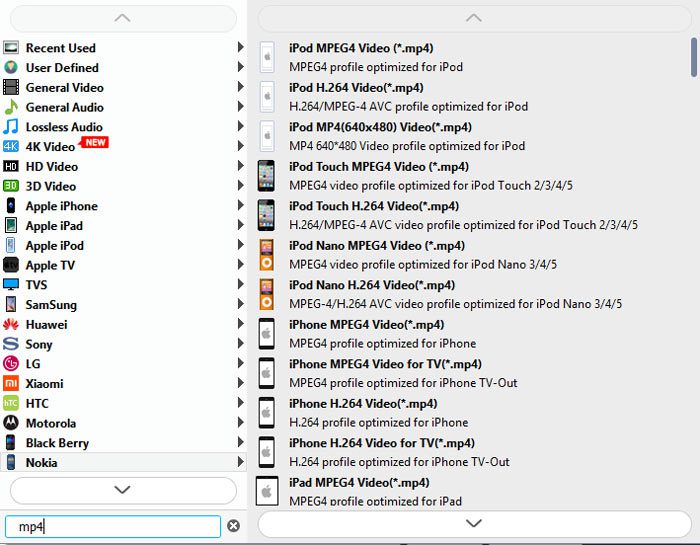Image resolution: width=700 pixels, height=545 pixels.
Task: Click the iPhone MPEG4 Video phone thumbnail
Action: 267,334
